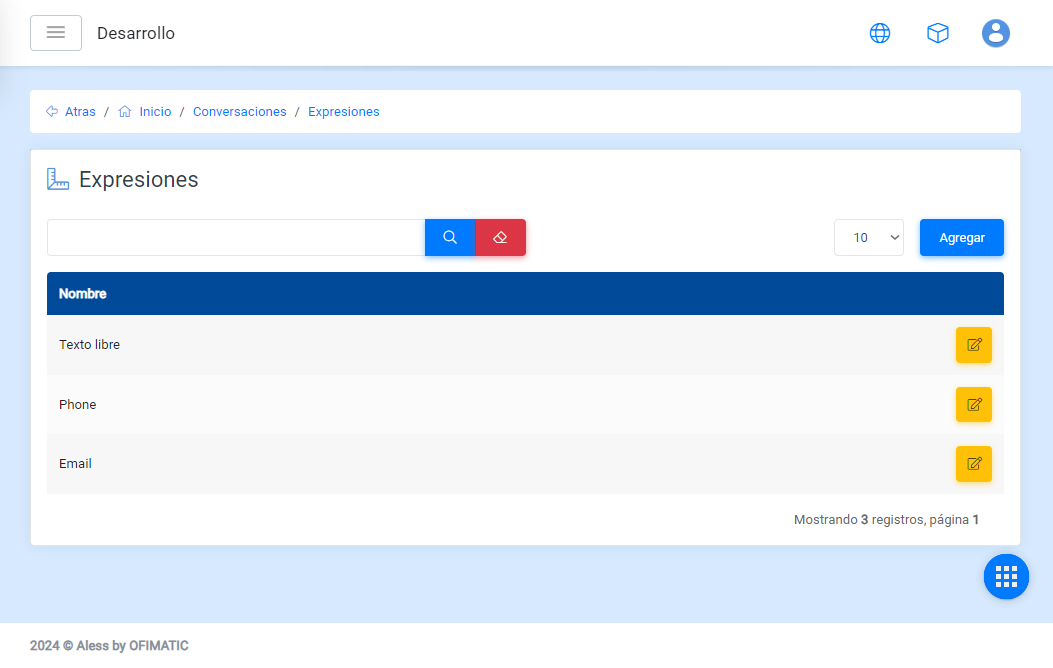
Task: Expand the page size dropdown showing 10
Action: (x=868, y=237)
